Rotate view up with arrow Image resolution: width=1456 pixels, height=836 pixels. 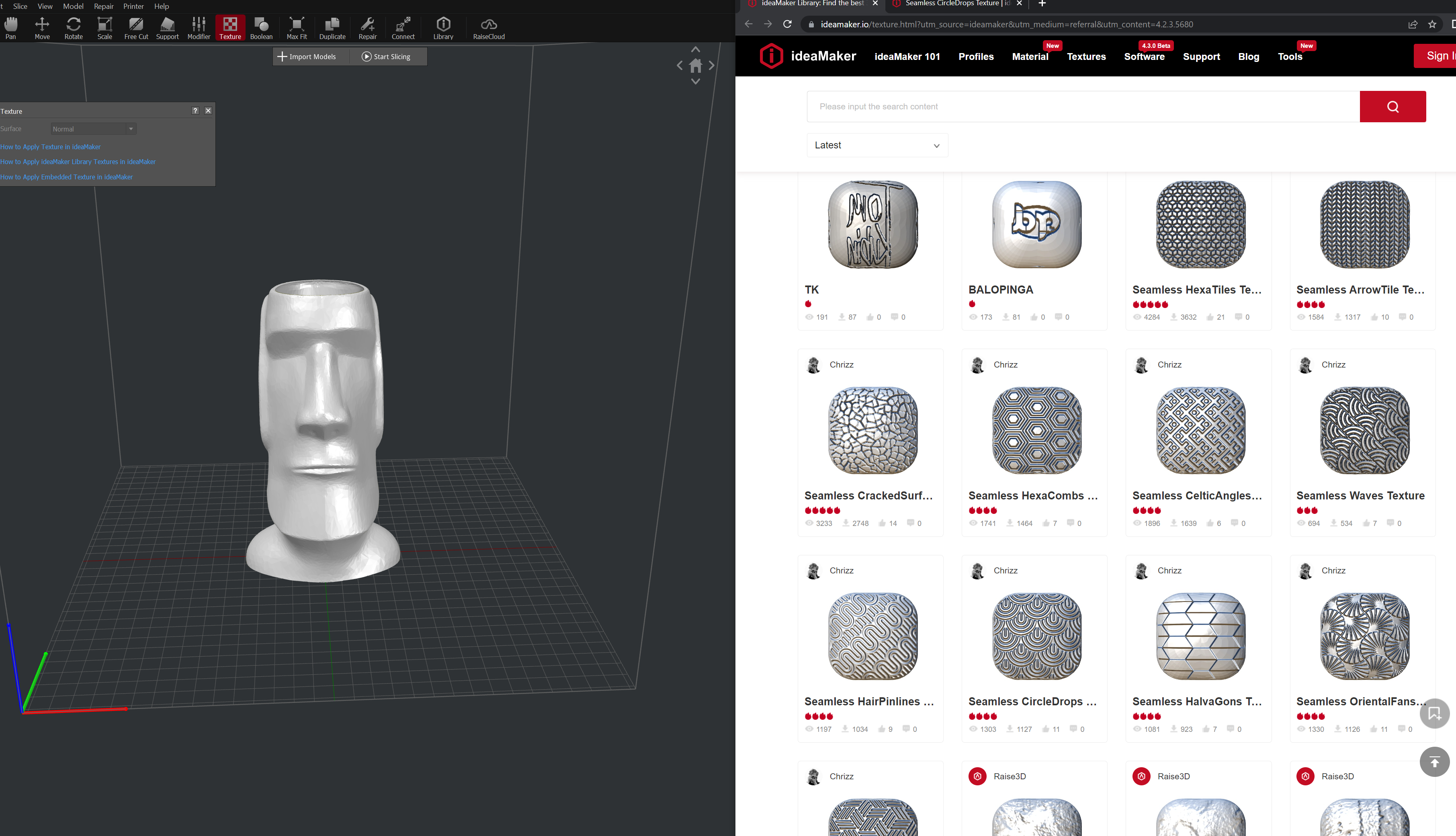[x=695, y=49]
